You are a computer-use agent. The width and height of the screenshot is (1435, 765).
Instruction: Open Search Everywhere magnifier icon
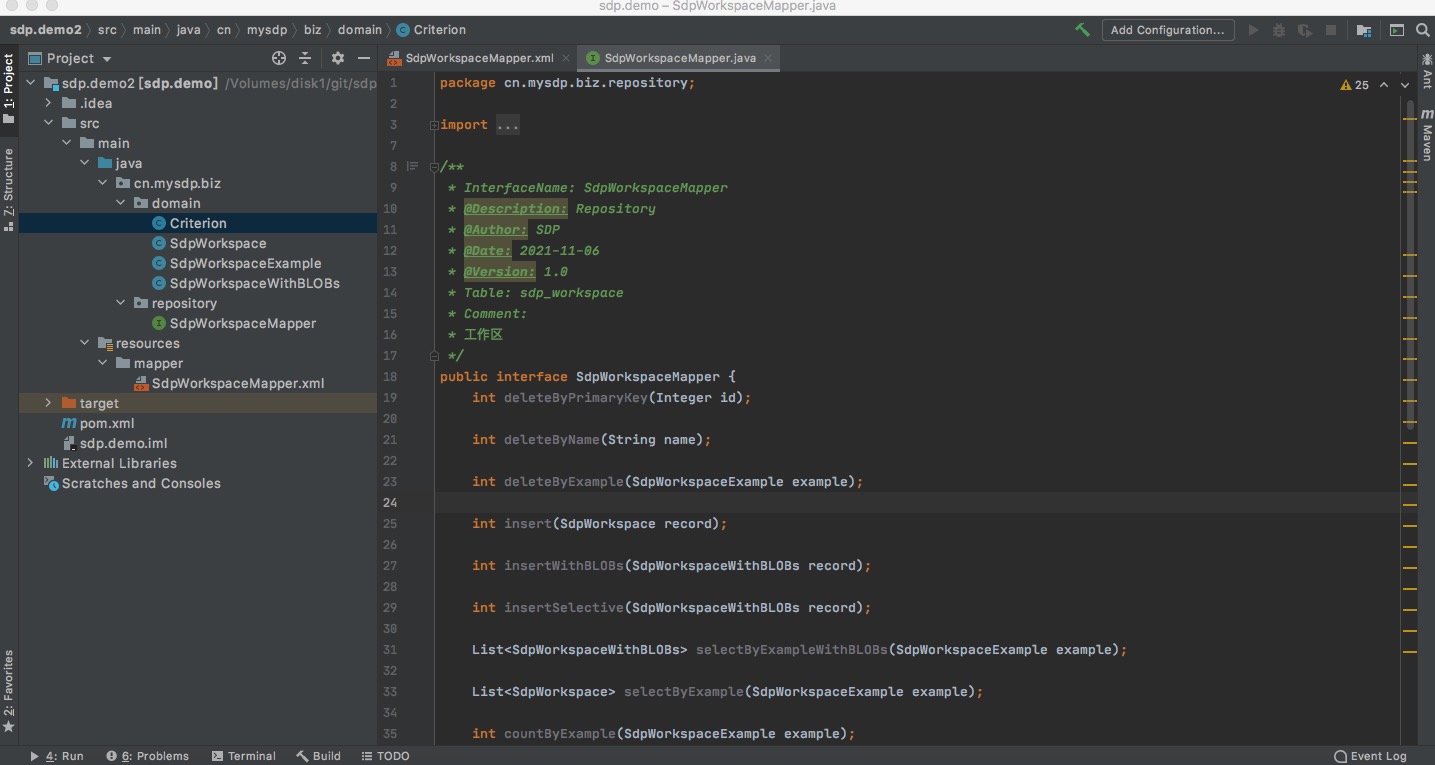point(1423,30)
